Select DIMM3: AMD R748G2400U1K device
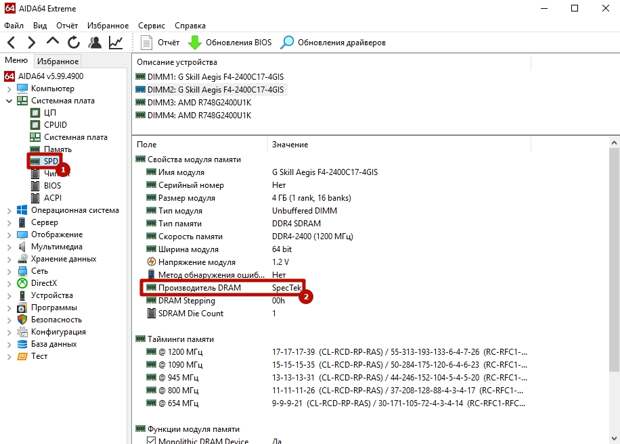Screen dimensions: 620x444 pos(193,102)
